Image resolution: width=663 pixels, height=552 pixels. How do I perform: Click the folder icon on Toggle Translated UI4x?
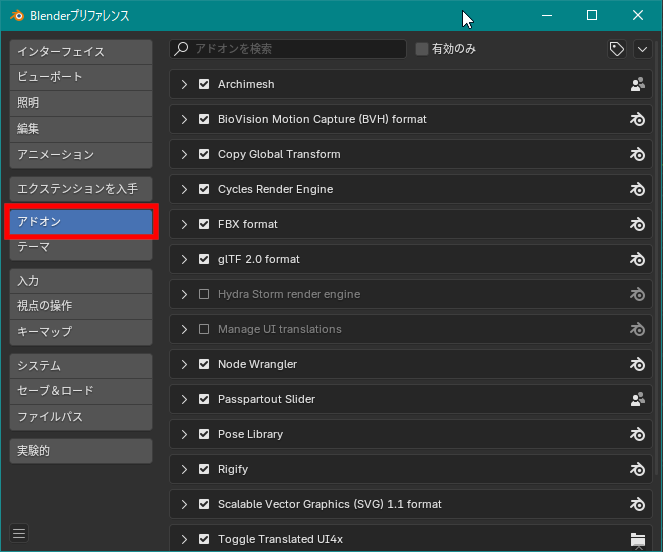click(637, 539)
